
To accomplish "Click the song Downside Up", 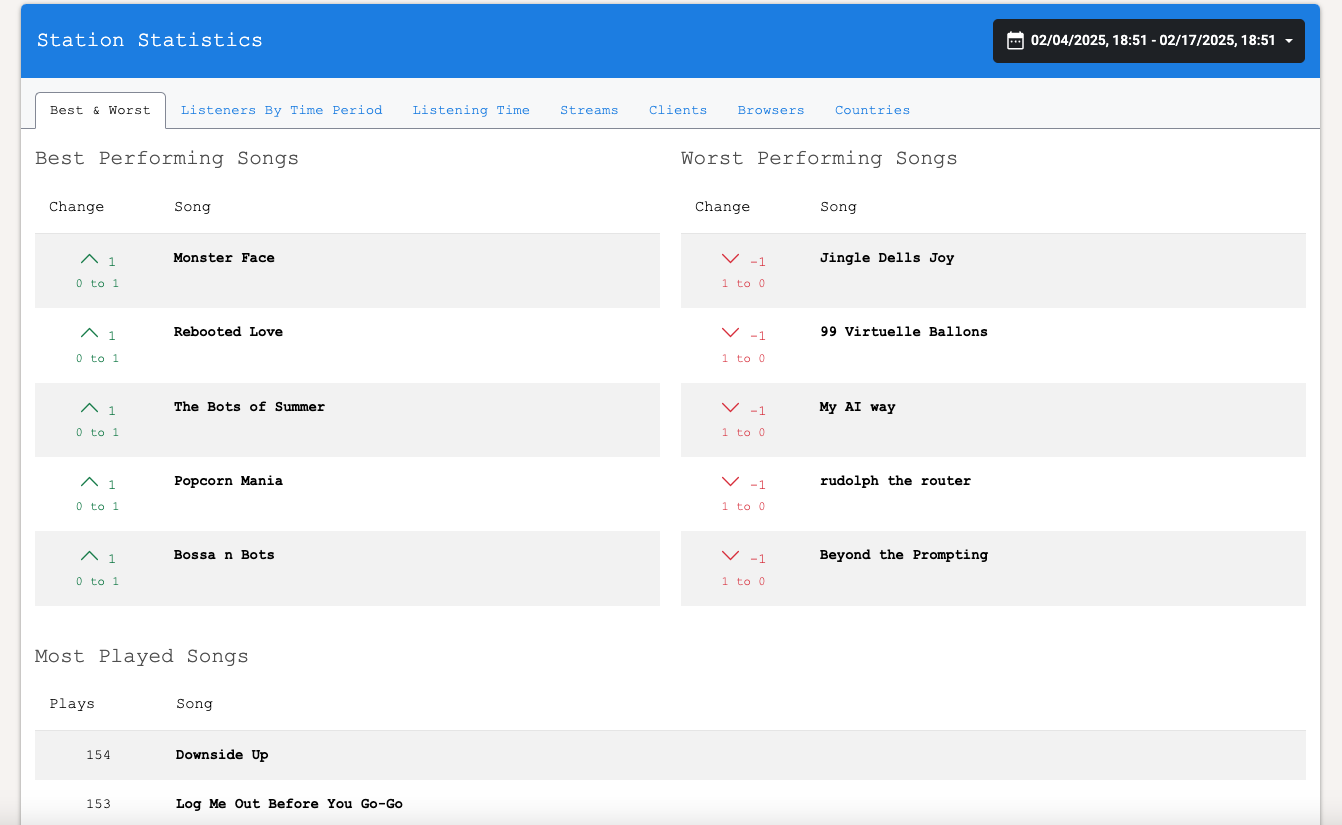I will 222,755.
